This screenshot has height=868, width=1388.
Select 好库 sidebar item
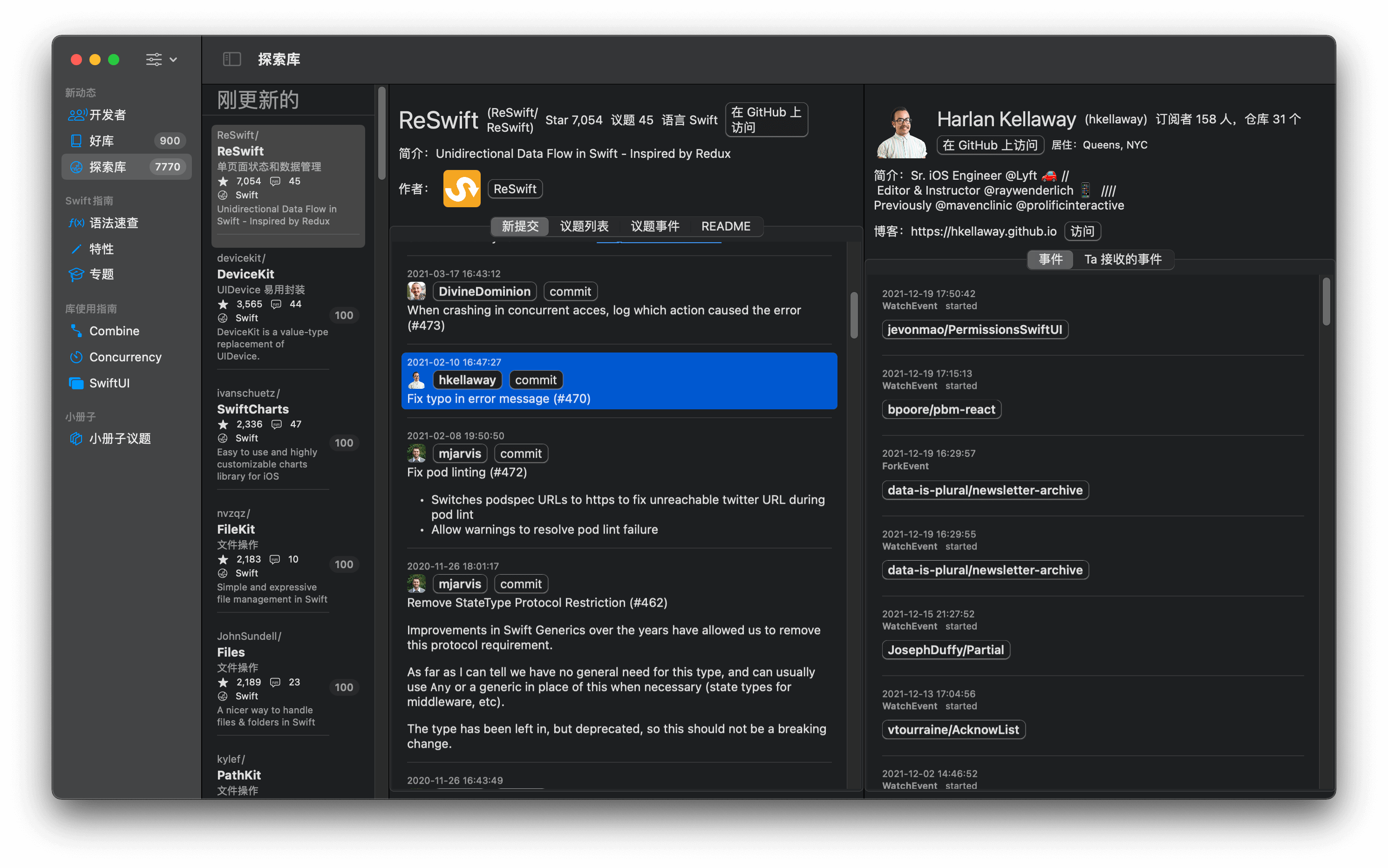(x=126, y=141)
